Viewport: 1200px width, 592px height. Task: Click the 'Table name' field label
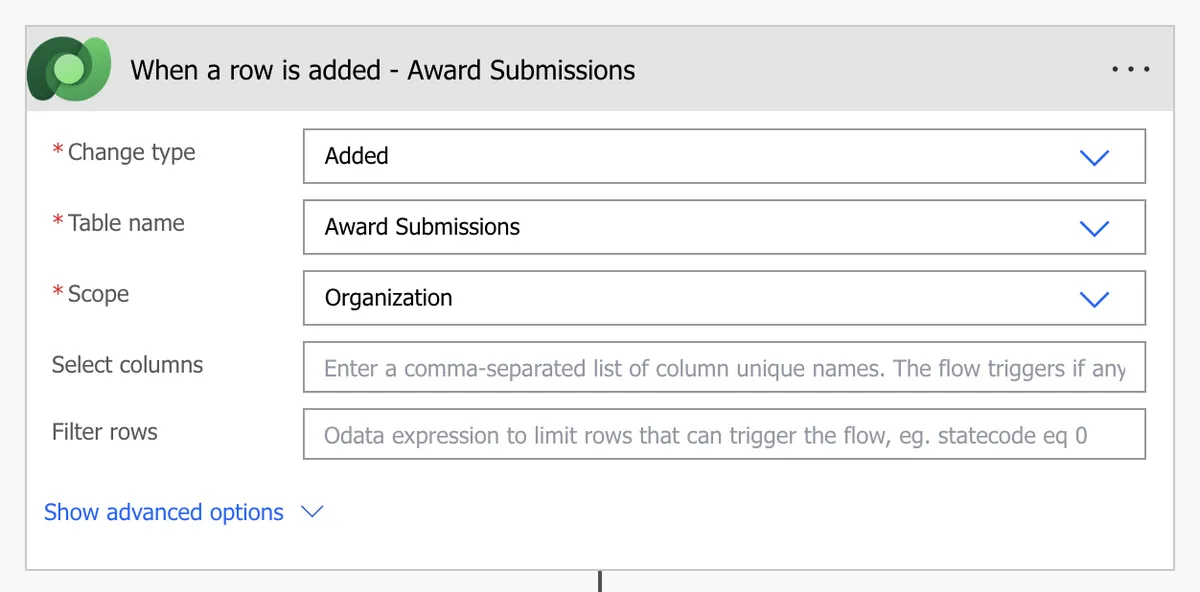pyautogui.click(x=126, y=223)
